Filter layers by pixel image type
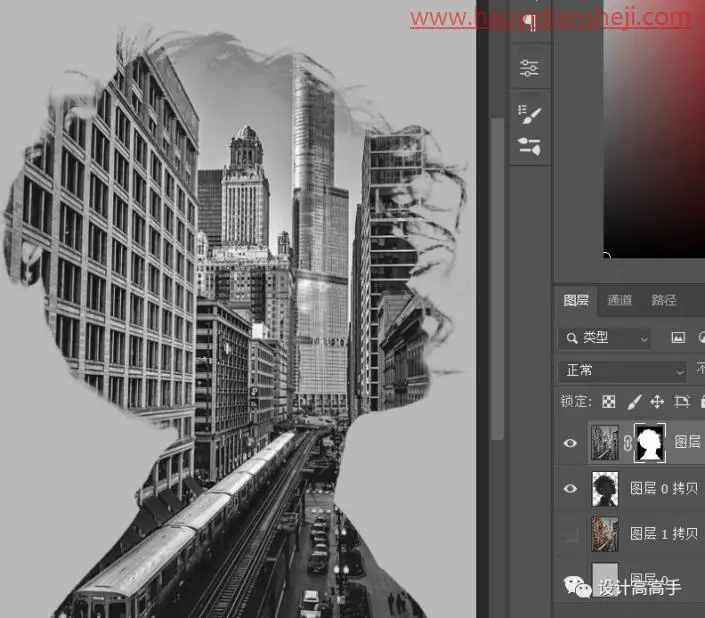Screen dimensions: 705x618 (x=678, y=338)
